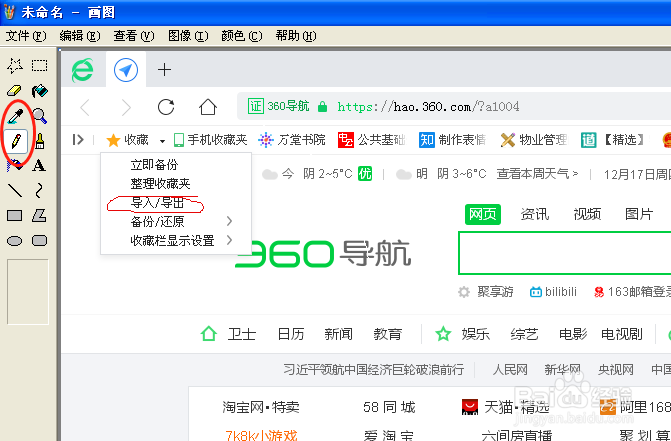Screen dimensions: 671x441
Task: Click the 360 browser logo tab
Action: [x=83, y=70]
